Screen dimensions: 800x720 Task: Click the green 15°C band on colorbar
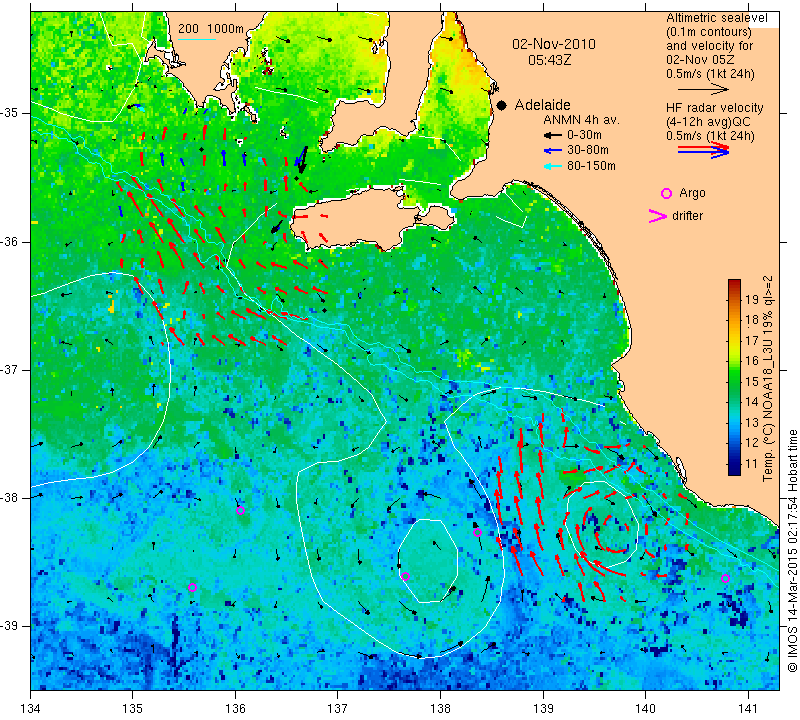point(734,381)
